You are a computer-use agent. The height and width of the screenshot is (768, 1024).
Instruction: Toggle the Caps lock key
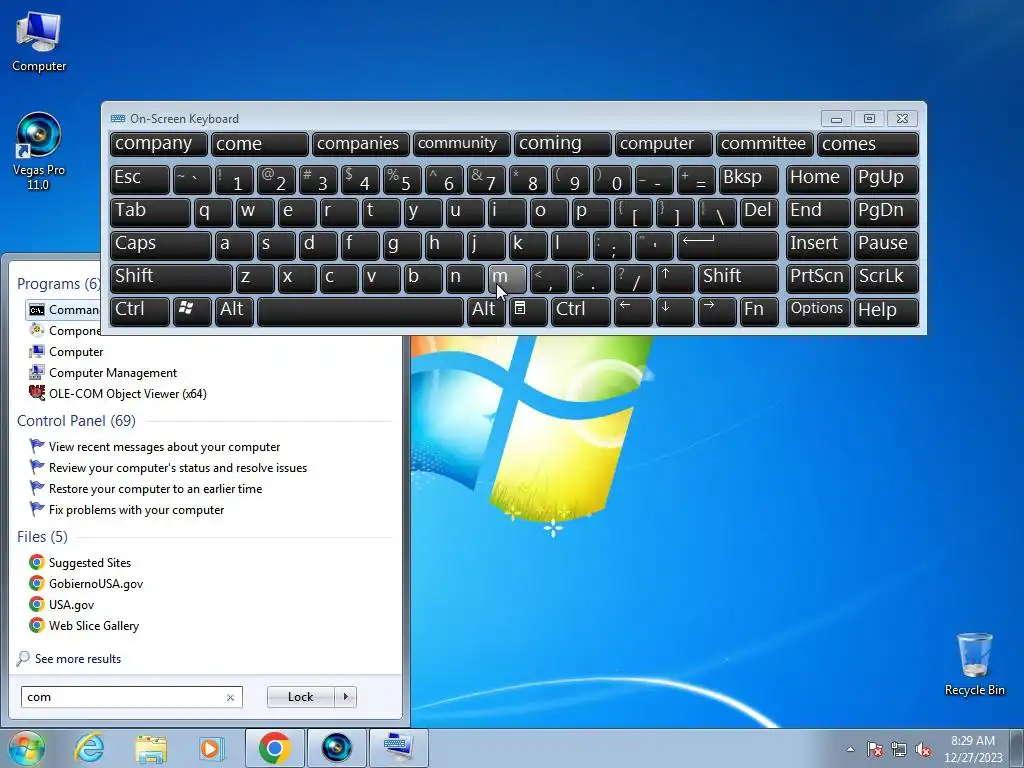pos(161,246)
